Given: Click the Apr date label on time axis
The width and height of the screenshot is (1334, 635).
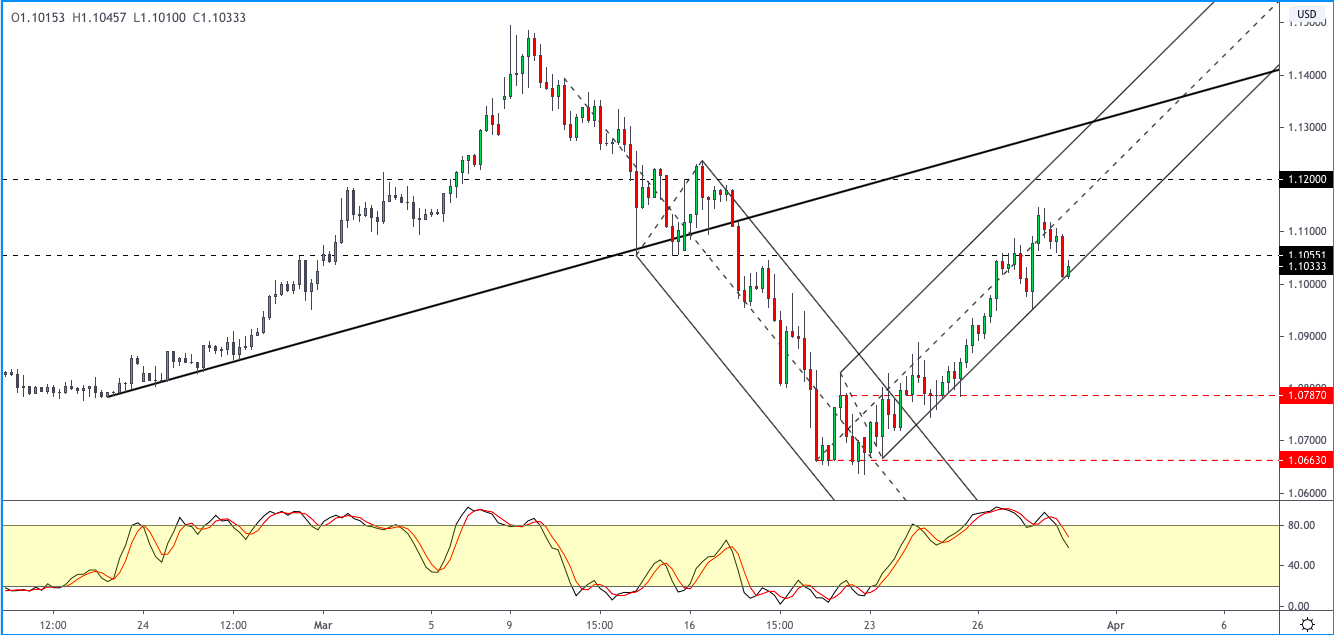Looking at the screenshot, I should click(x=1116, y=623).
